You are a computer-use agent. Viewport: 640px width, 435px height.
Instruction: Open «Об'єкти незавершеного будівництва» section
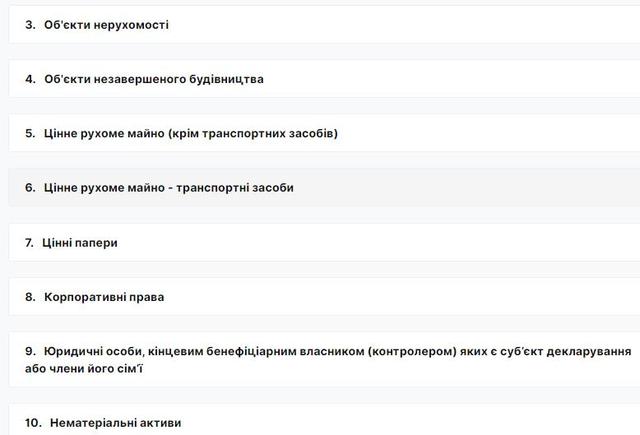pyautogui.click(x=154, y=78)
